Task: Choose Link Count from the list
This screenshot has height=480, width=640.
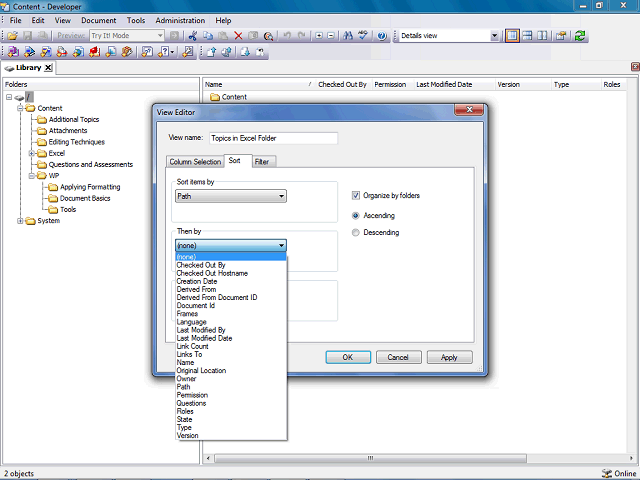Action: pyautogui.click(x=231, y=346)
